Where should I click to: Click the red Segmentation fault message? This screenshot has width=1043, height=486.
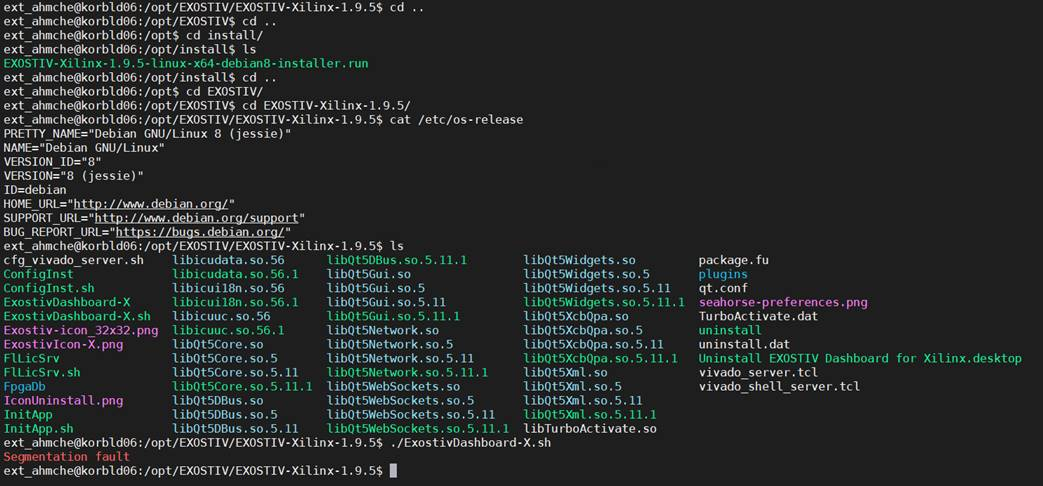coord(67,457)
